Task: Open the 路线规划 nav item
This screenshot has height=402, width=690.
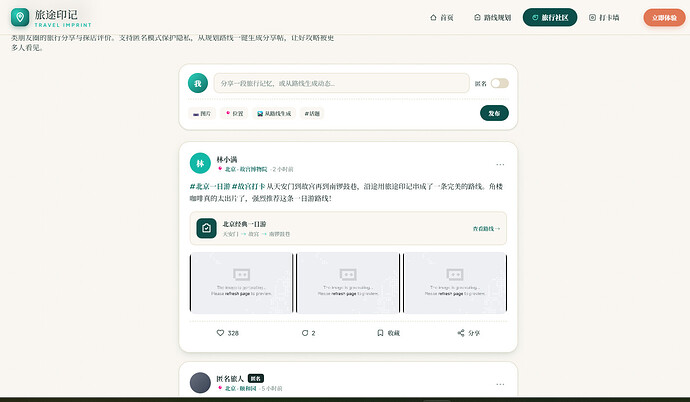Action: [x=492, y=18]
